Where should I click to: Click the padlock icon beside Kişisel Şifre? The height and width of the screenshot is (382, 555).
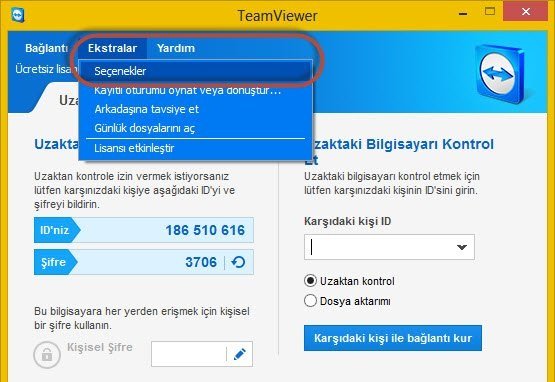coord(47,355)
